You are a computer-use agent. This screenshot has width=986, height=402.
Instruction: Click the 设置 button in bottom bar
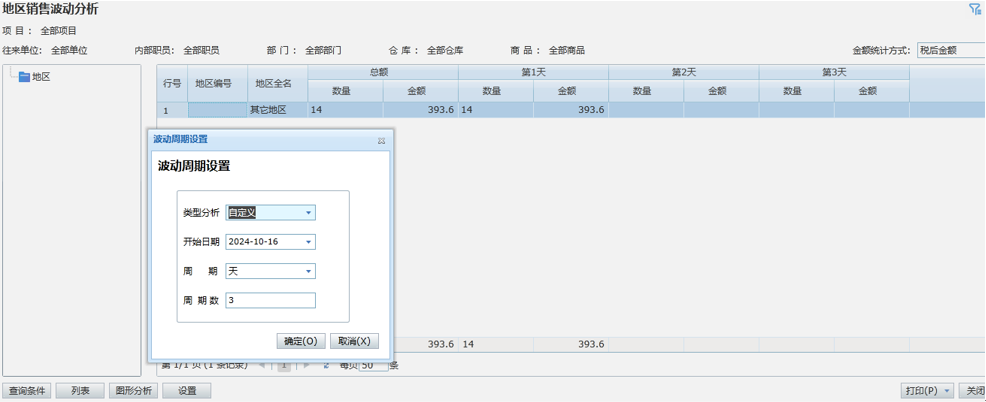pyautogui.click(x=187, y=391)
